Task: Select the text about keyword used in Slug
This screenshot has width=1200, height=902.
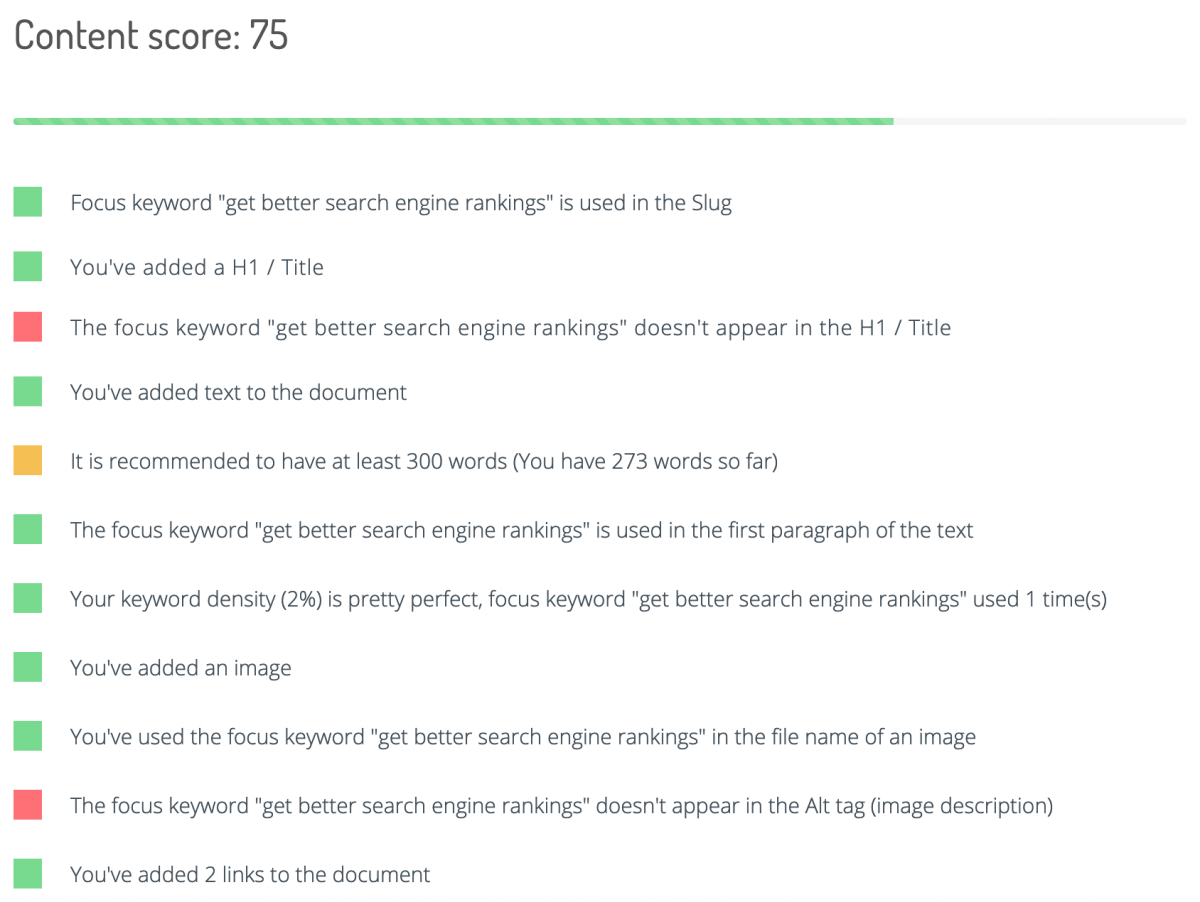Action: [401, 203]
